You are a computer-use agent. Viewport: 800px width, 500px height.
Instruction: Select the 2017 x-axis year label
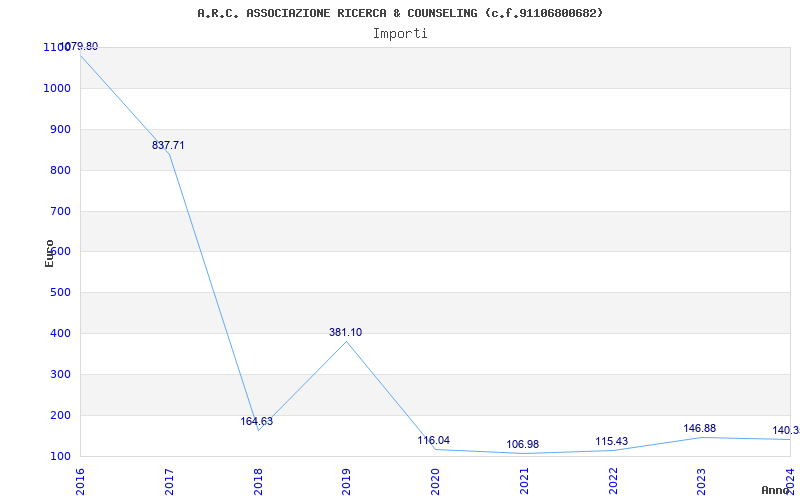pos(169,482)
